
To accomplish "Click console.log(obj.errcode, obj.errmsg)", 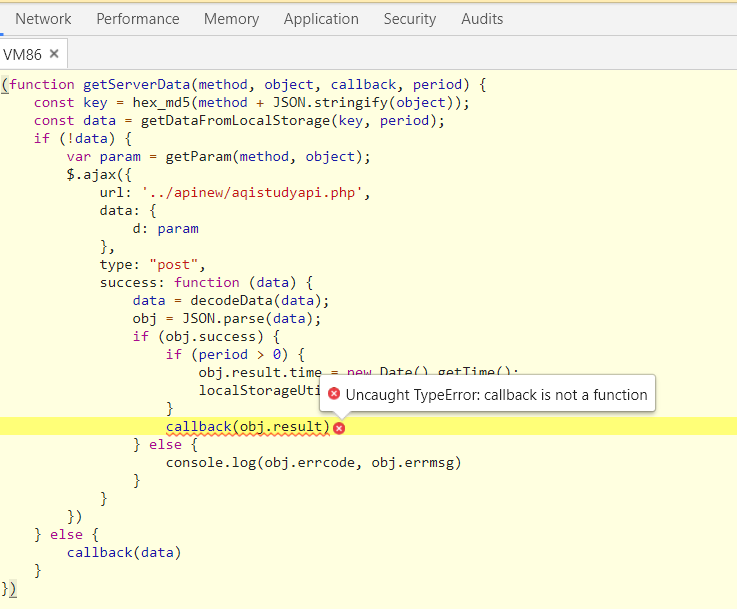I will (x=314, y=462).
